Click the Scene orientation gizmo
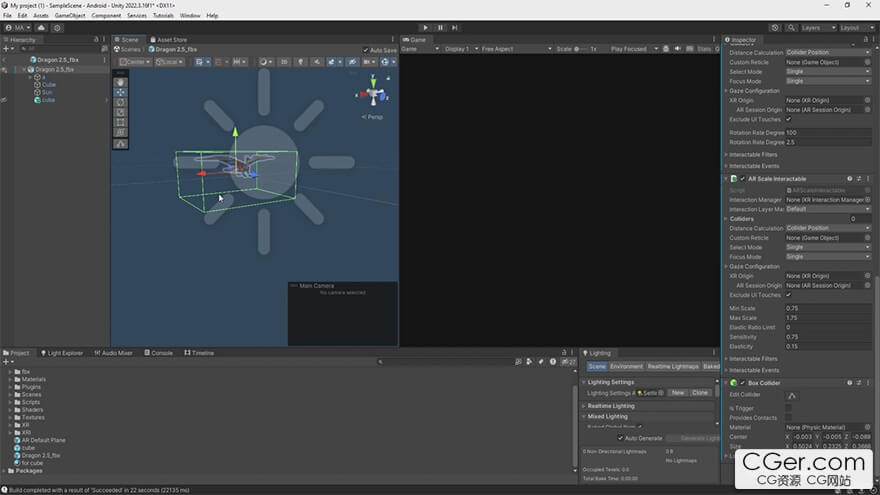Image resolution: width=880 pixels, height=495 pixels. [373, 93]
